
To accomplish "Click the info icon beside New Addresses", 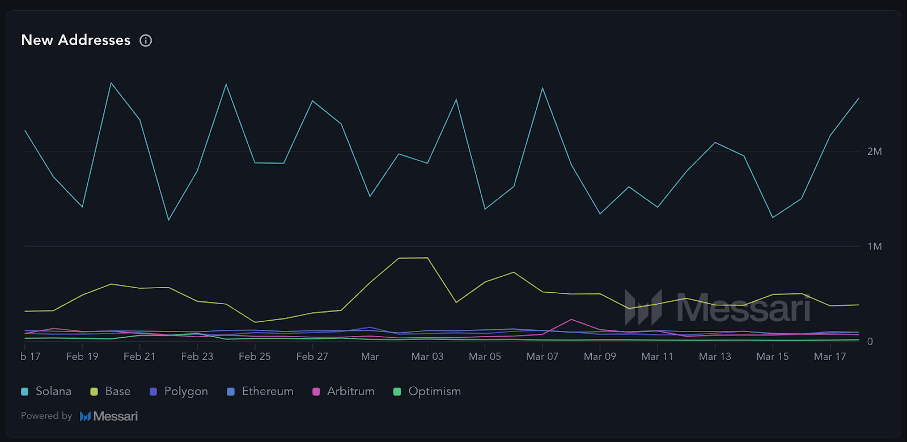I will tap(146, 41).
